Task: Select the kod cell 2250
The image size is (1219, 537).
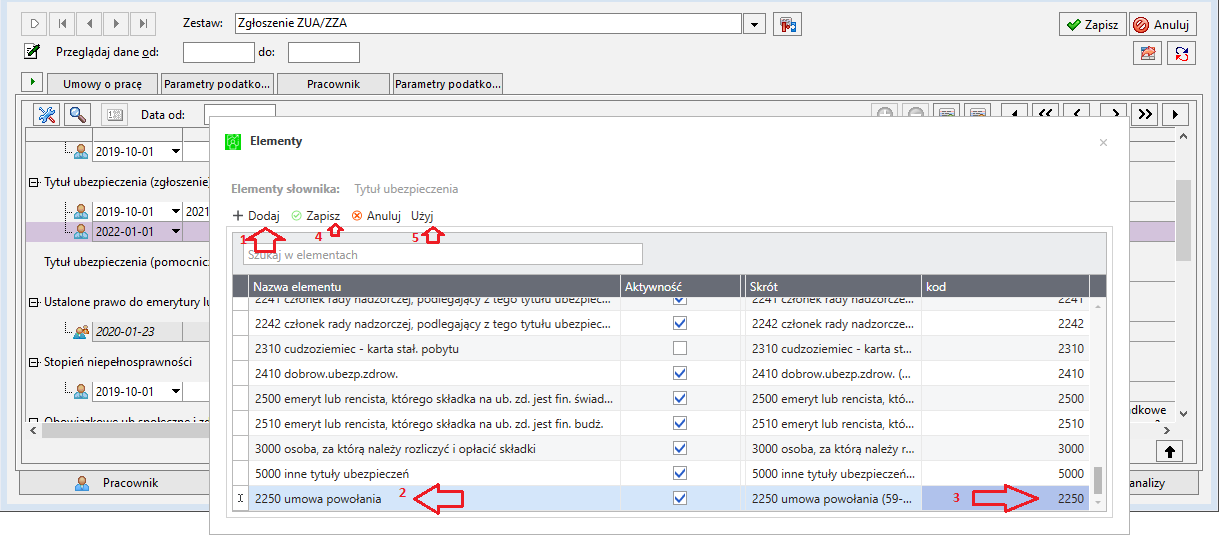Action: [x=1005, y=498]
